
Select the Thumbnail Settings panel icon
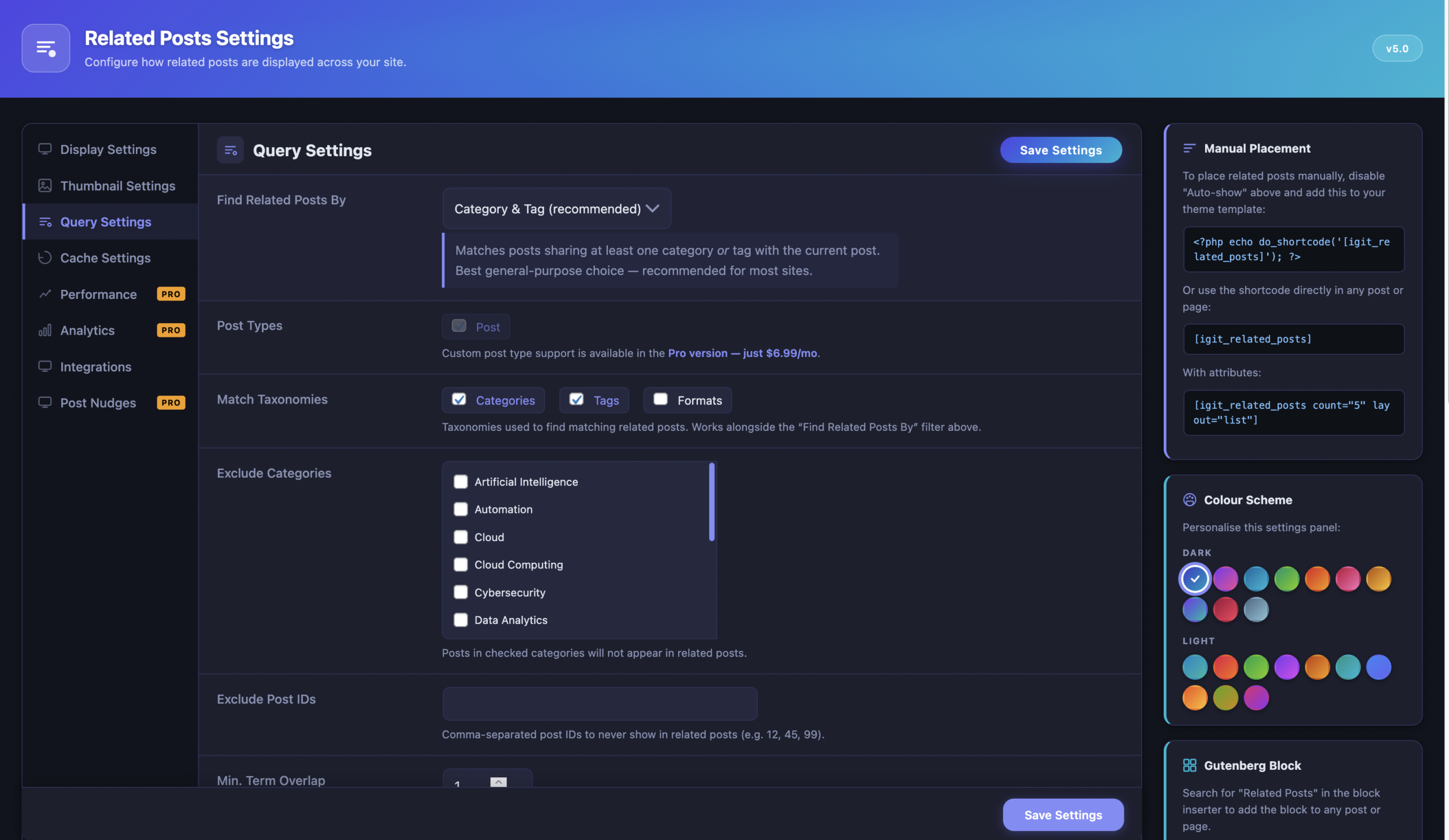coord(45,186)
